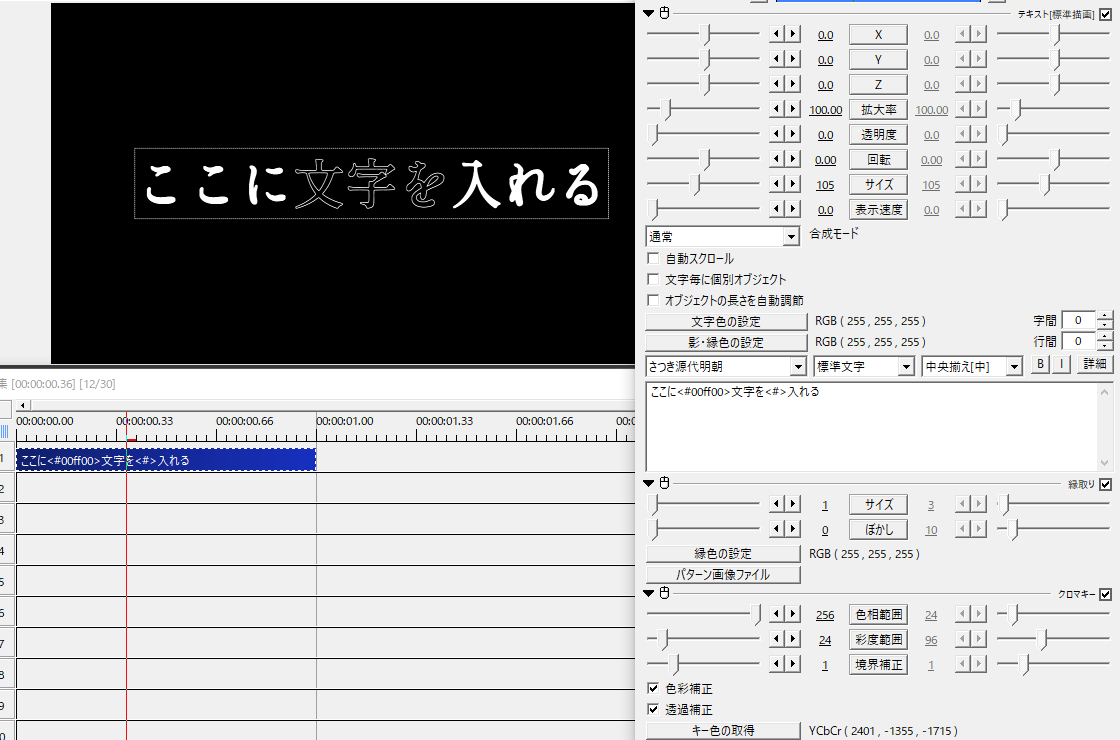The image size is (1120, 740).
Task: Click the left 回転 slider track
Action: point(703,160)
